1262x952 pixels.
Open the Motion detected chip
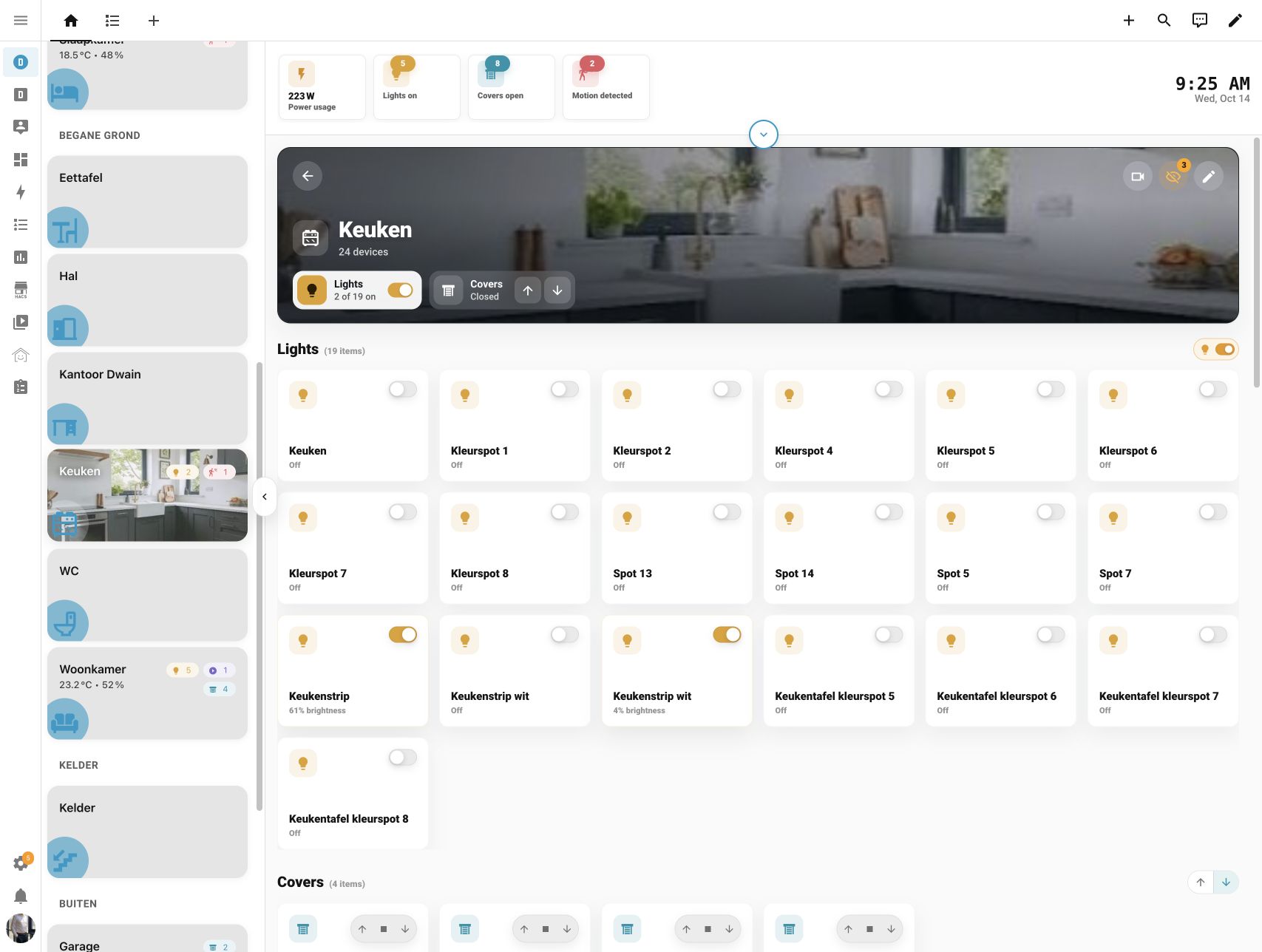tap(606, 87)
